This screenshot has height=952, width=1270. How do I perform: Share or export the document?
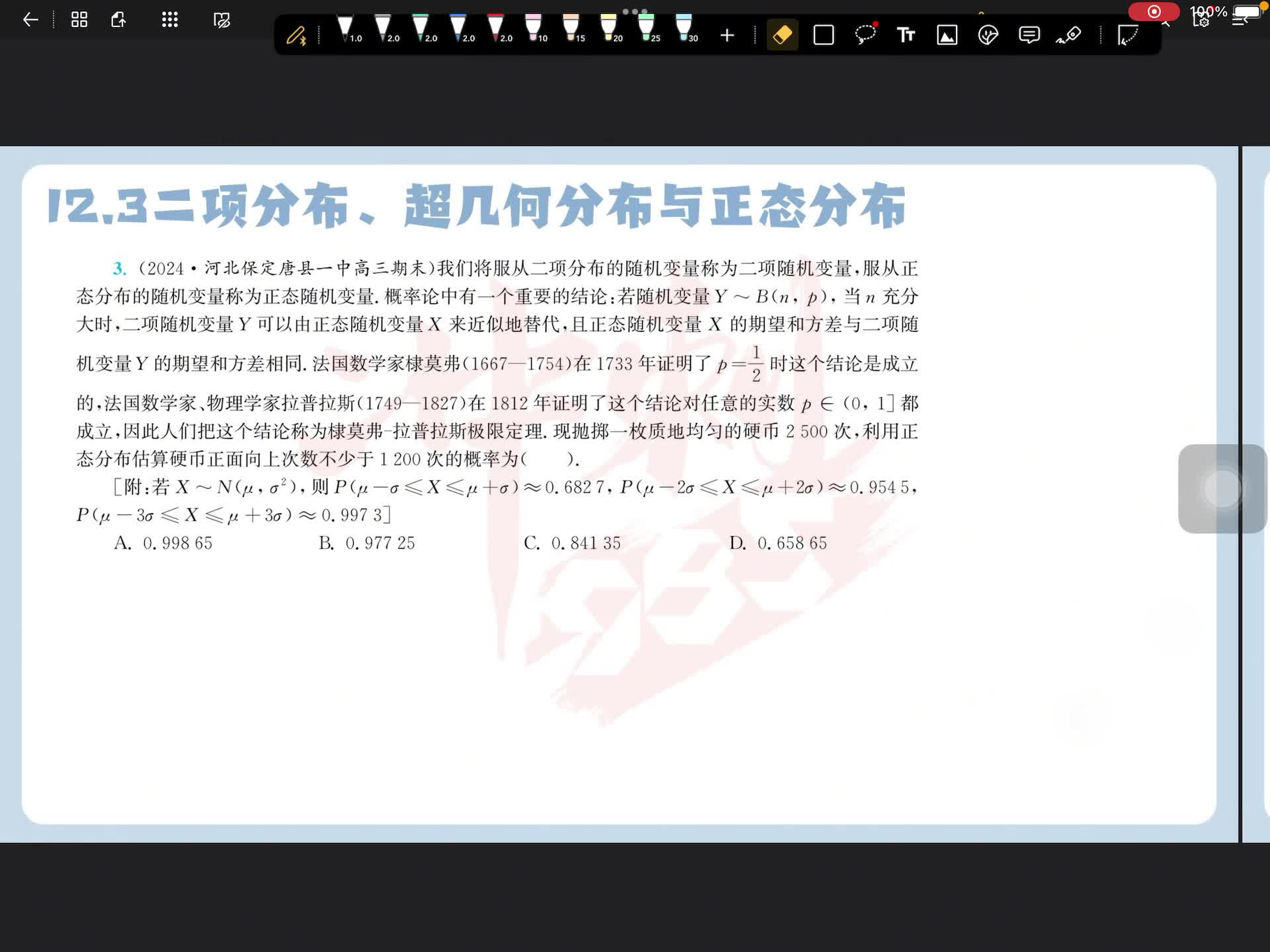click(118, 20)
